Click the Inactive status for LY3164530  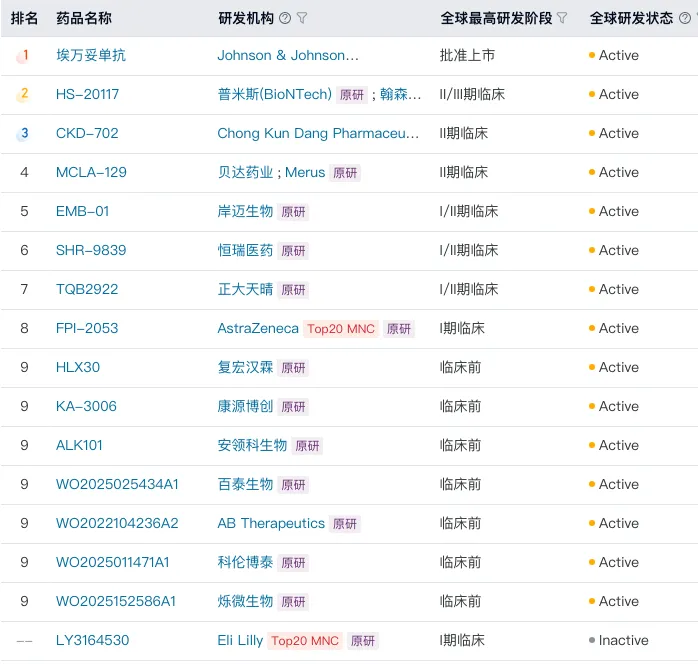(622, 641)
